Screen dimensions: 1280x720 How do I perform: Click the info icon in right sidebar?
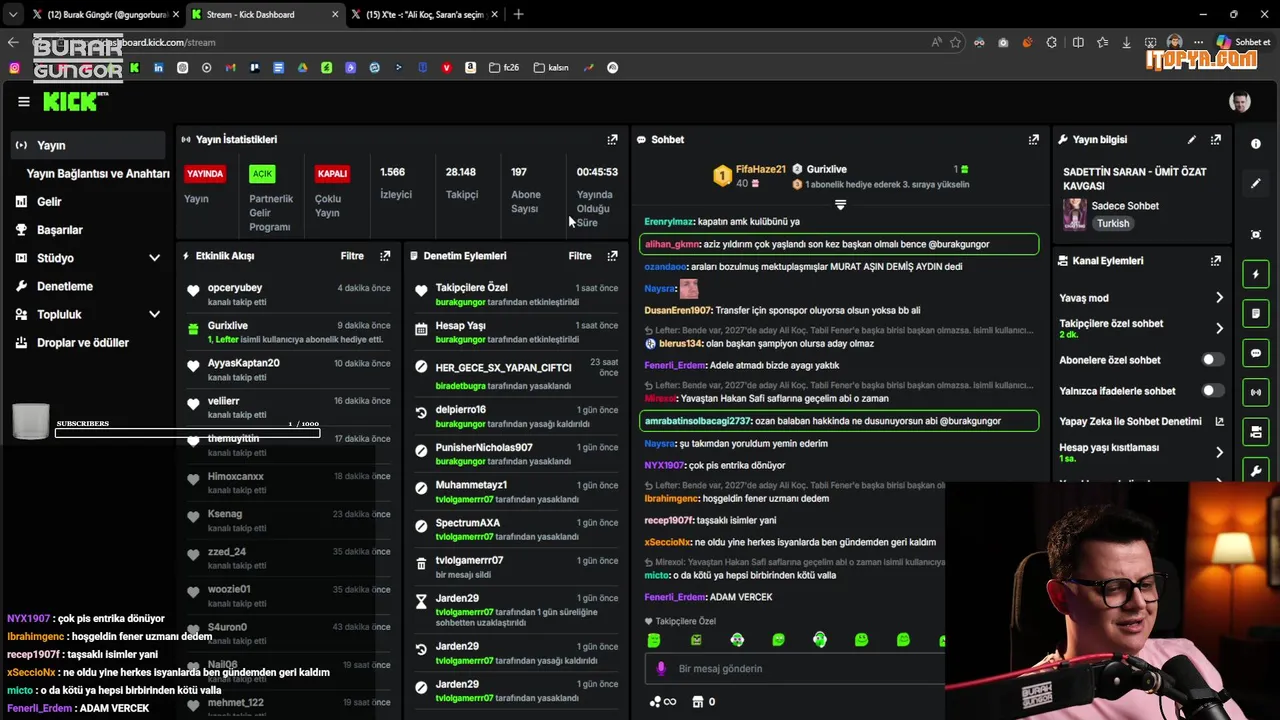(x=1256, y=144)
